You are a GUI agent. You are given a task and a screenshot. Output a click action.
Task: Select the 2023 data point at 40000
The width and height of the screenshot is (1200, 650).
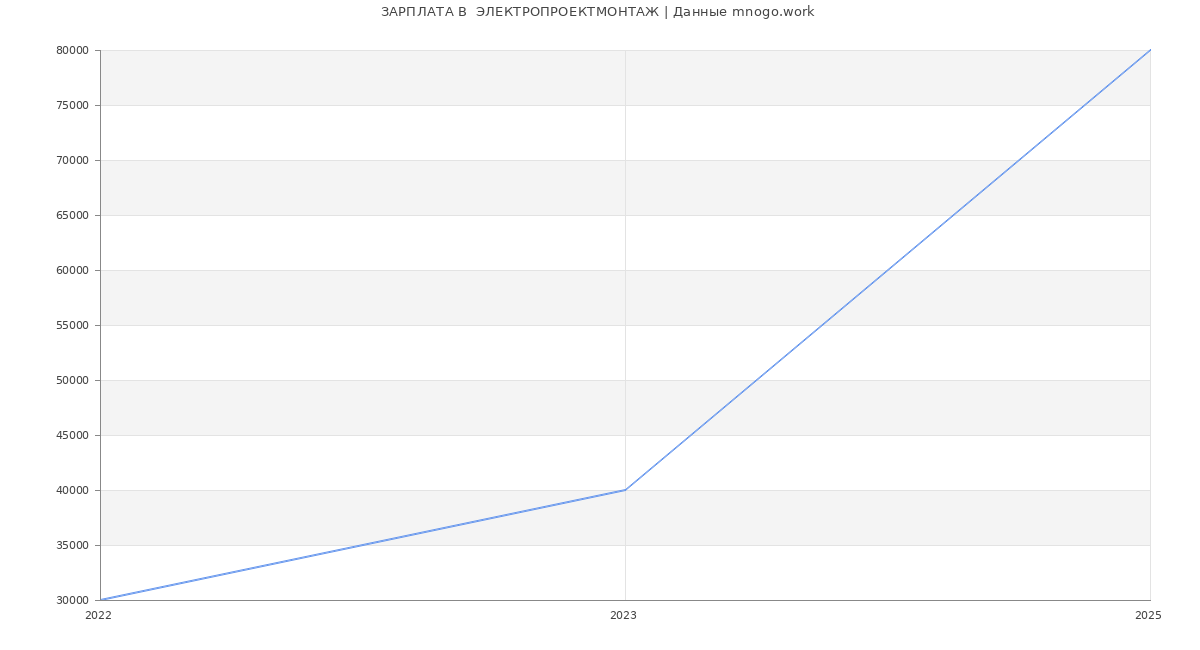coord(625,490)
